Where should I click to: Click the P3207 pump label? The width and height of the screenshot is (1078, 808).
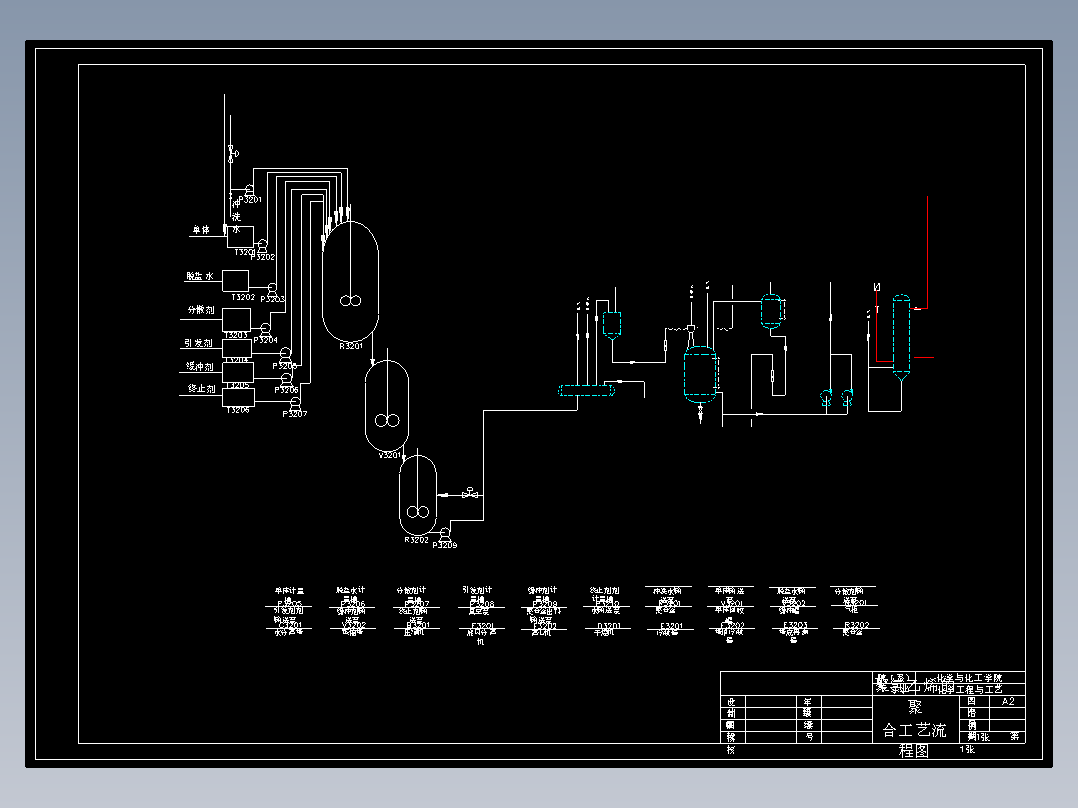[x=294, y=413]
